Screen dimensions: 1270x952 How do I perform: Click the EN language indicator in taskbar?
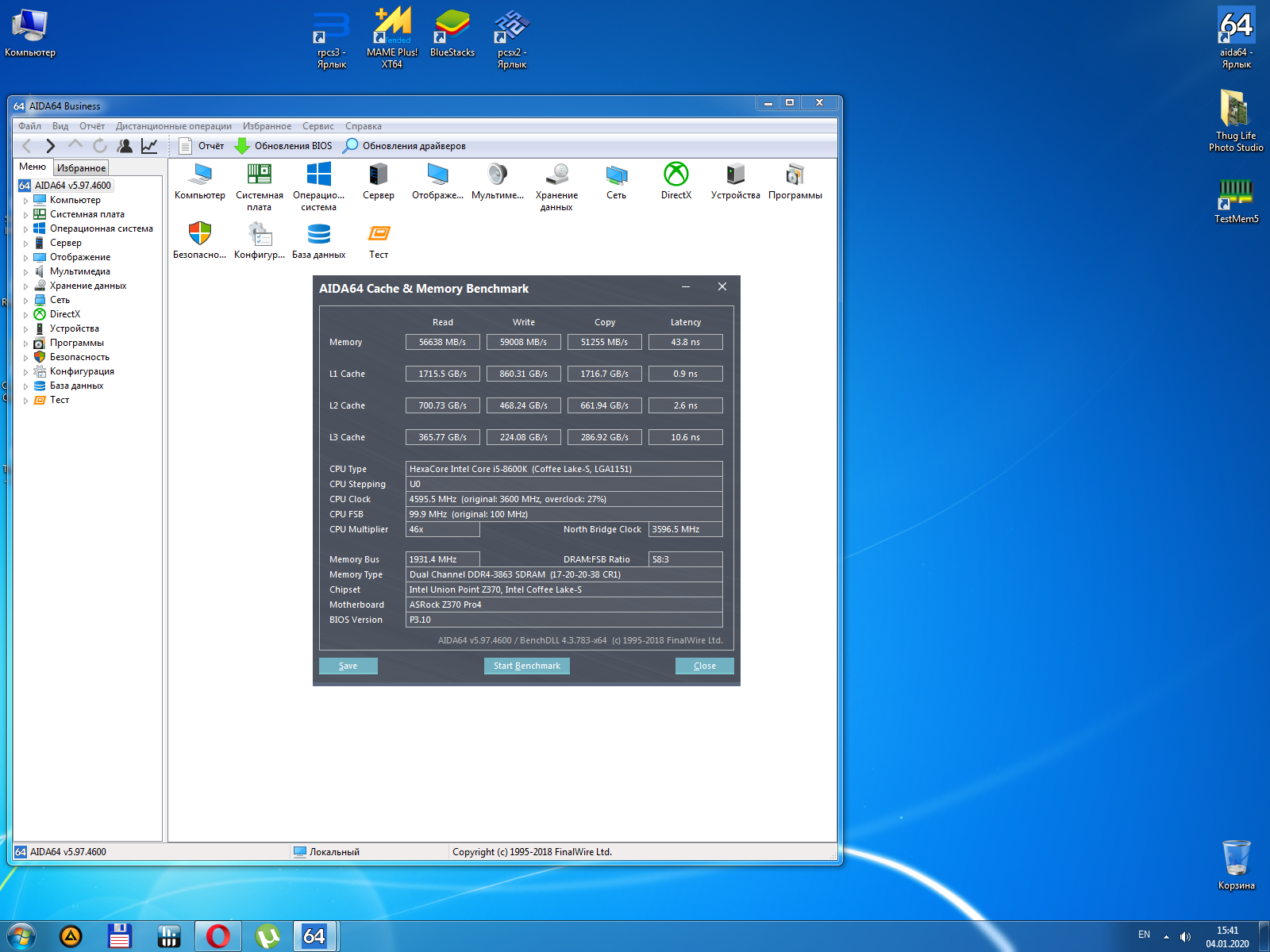click(1144, 935)
